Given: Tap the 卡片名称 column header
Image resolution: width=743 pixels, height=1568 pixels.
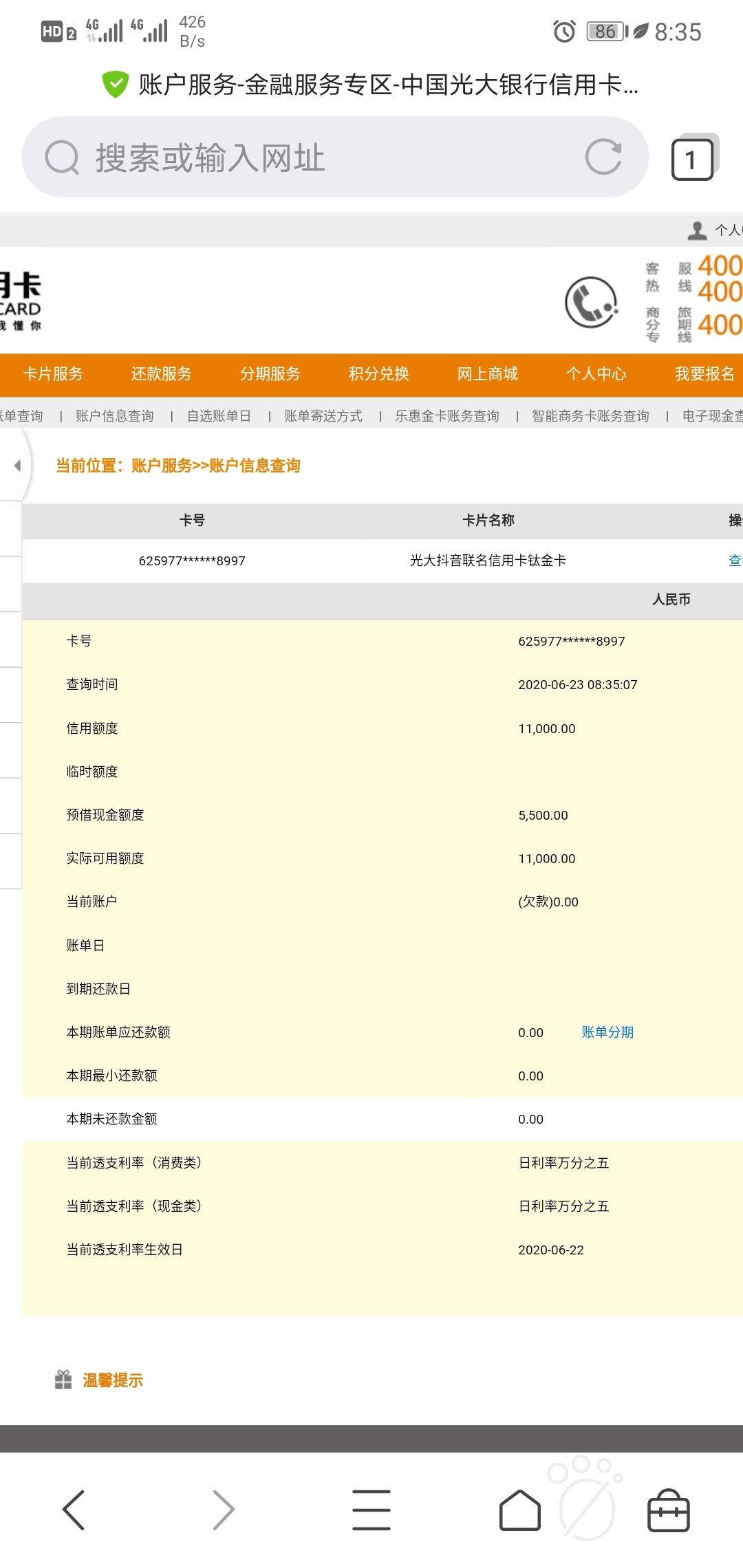Looking at the screenshot, I should [488, 520].
